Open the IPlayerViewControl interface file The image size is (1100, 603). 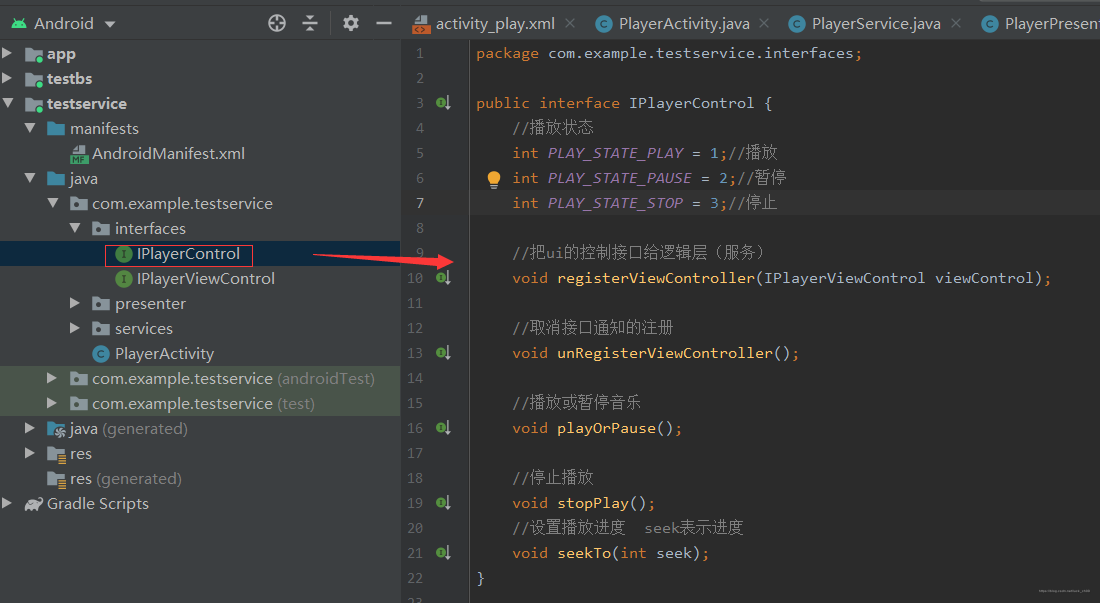(x=206, y=279)
